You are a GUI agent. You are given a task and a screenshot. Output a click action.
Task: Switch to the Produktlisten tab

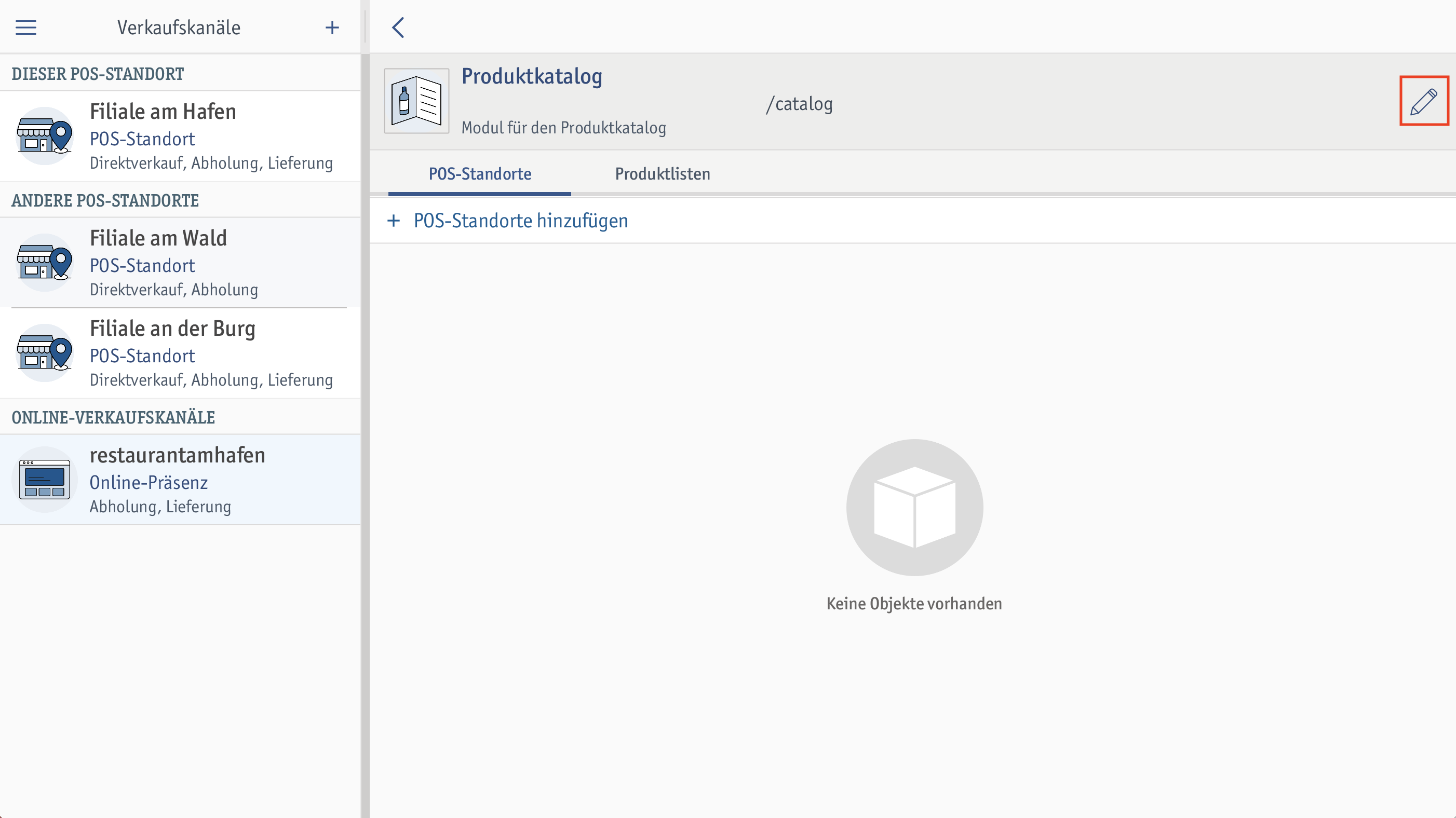click(x=663, y=173)
